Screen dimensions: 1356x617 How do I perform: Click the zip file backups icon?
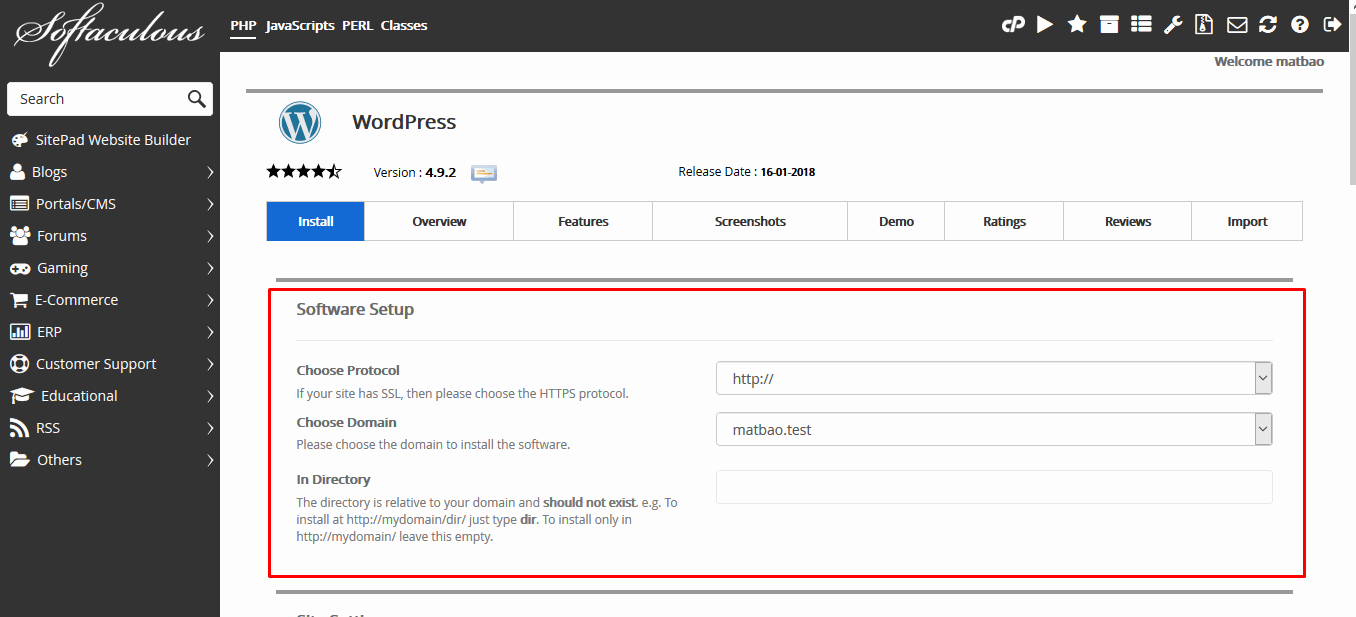(1205, 25)
